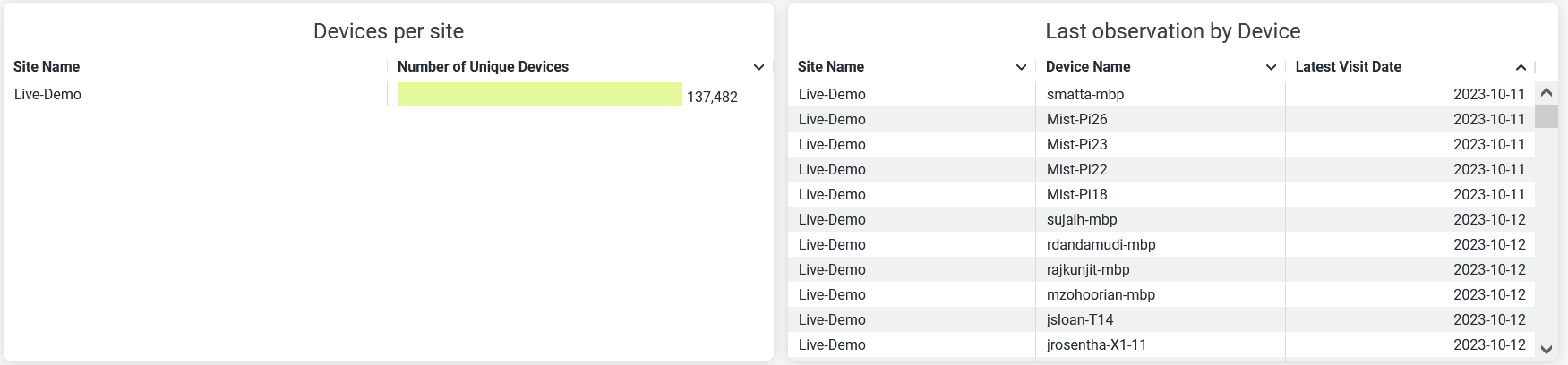Click Site Name sort chevron in right table

click(1021, 67)
